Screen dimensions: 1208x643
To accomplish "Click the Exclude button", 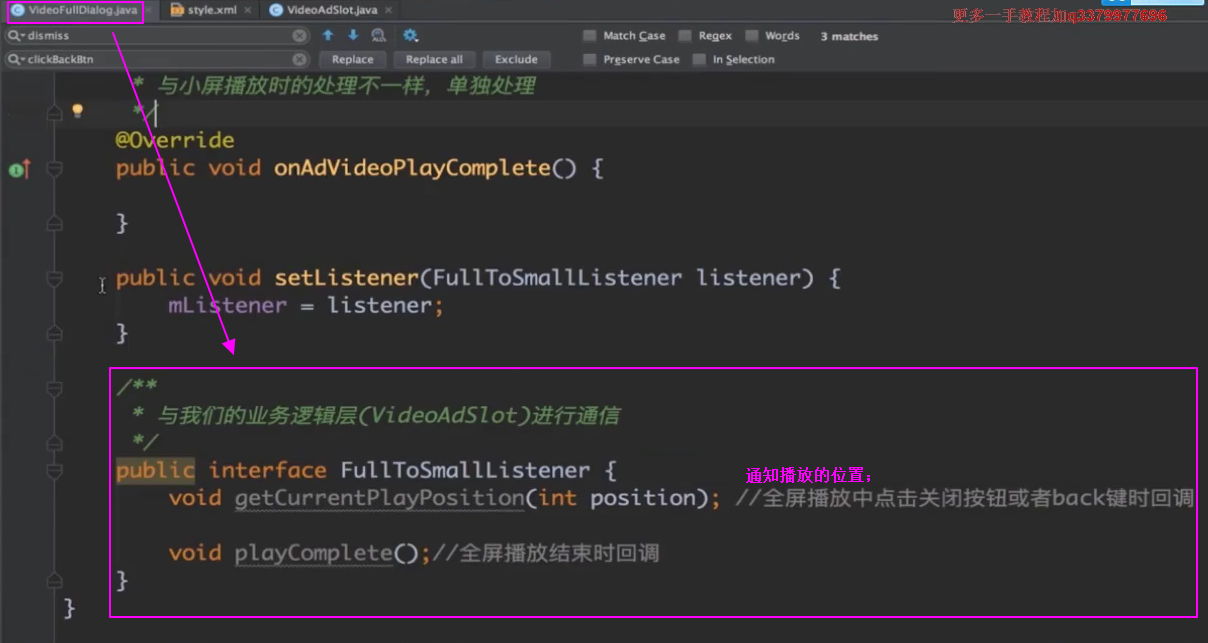I will (516, 60).
